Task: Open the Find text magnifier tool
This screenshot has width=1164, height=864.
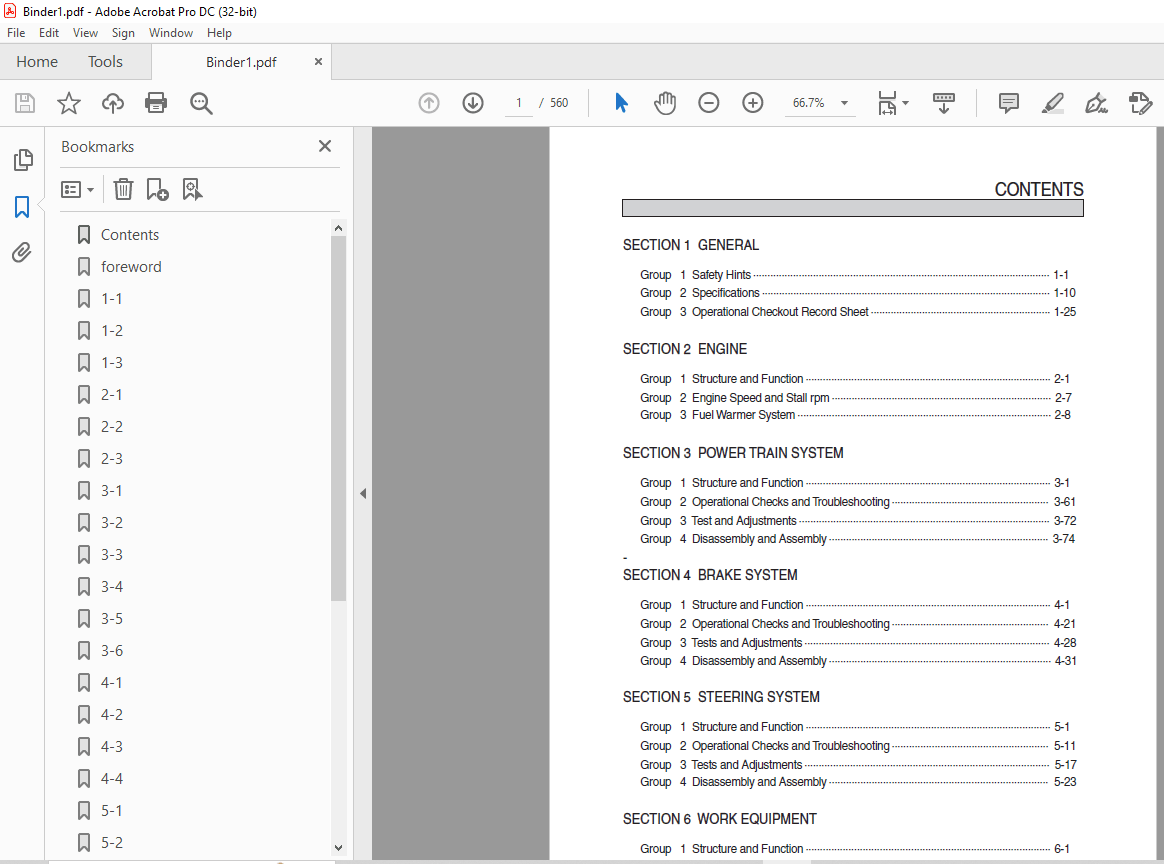Action: [201, 103]
